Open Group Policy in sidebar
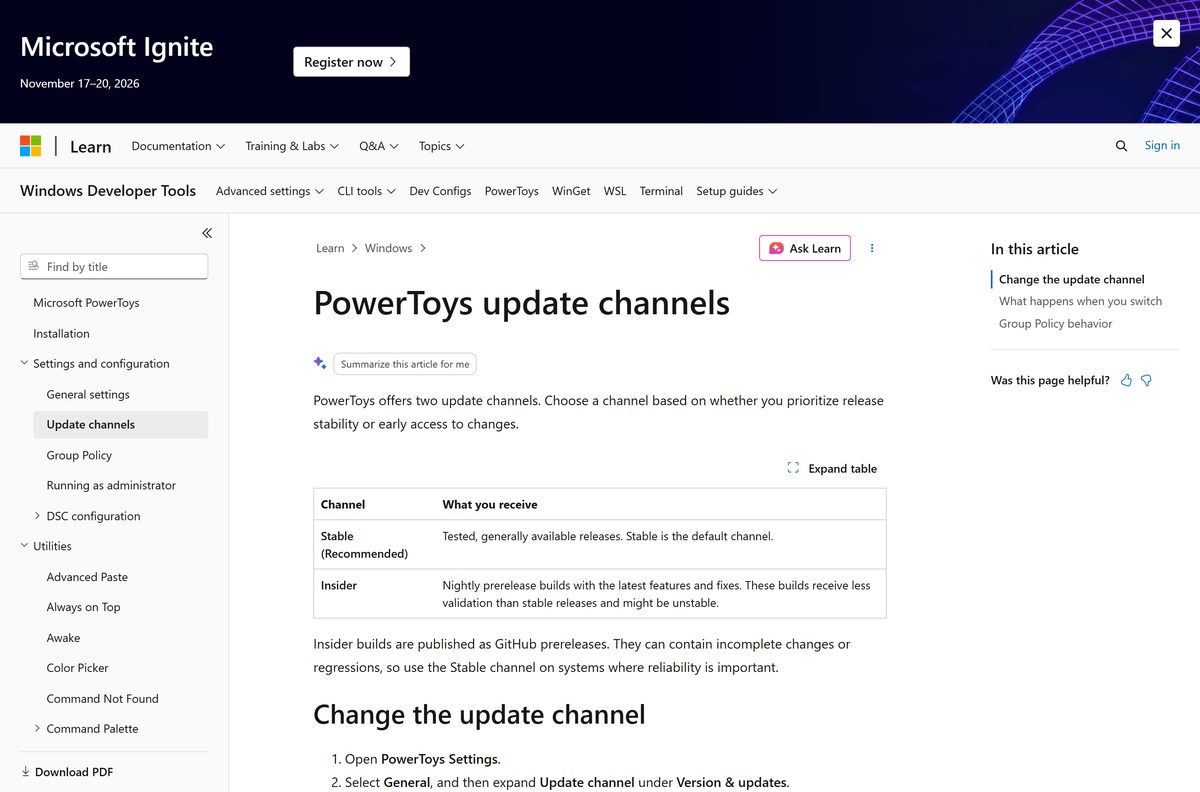 pyautogui.click(x=79, y=455)
